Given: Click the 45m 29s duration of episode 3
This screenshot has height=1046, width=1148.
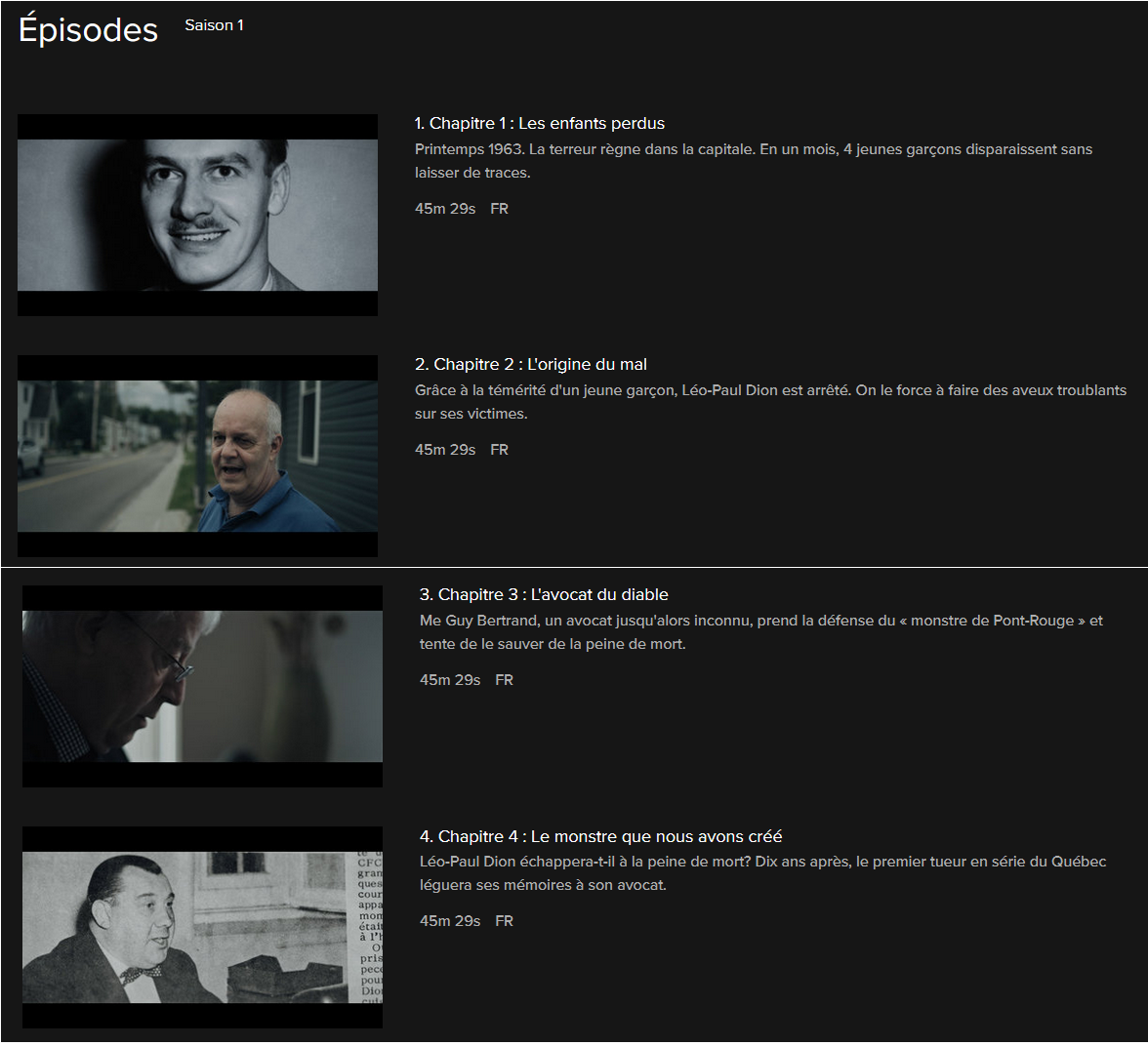Looking at the screenshot, I should pyautogui.click(x=449, y=680).
